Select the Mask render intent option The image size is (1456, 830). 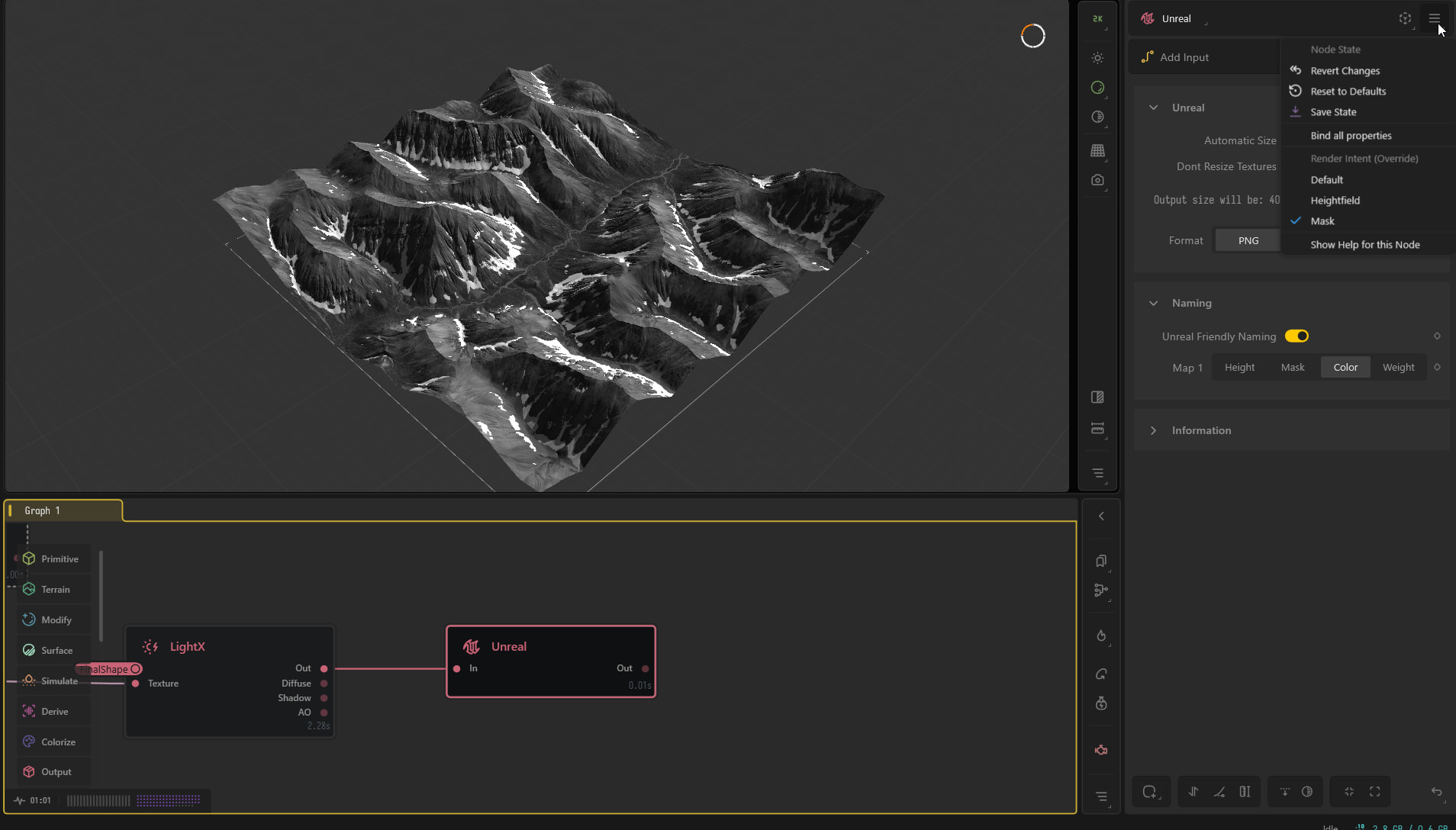(1322, 221)
